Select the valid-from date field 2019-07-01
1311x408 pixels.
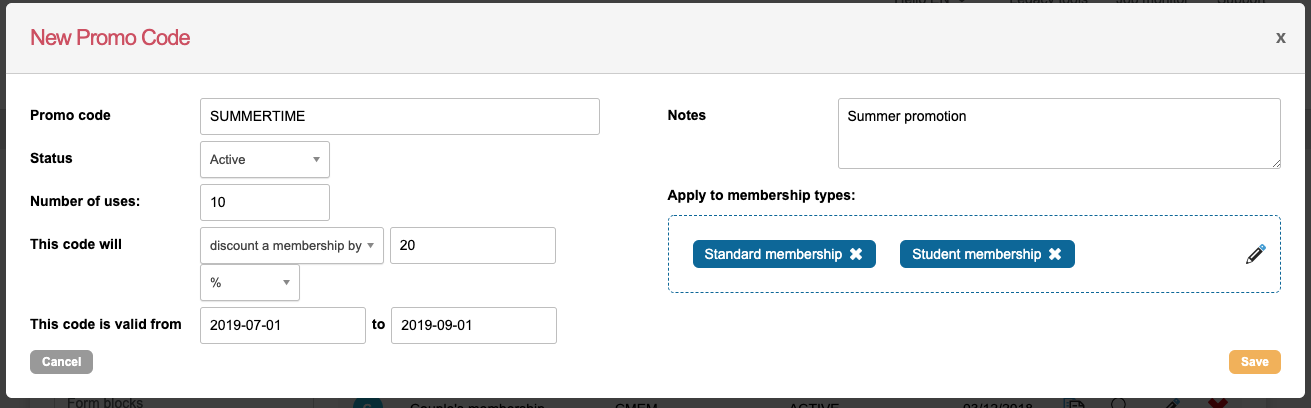(x=283, y=325)
